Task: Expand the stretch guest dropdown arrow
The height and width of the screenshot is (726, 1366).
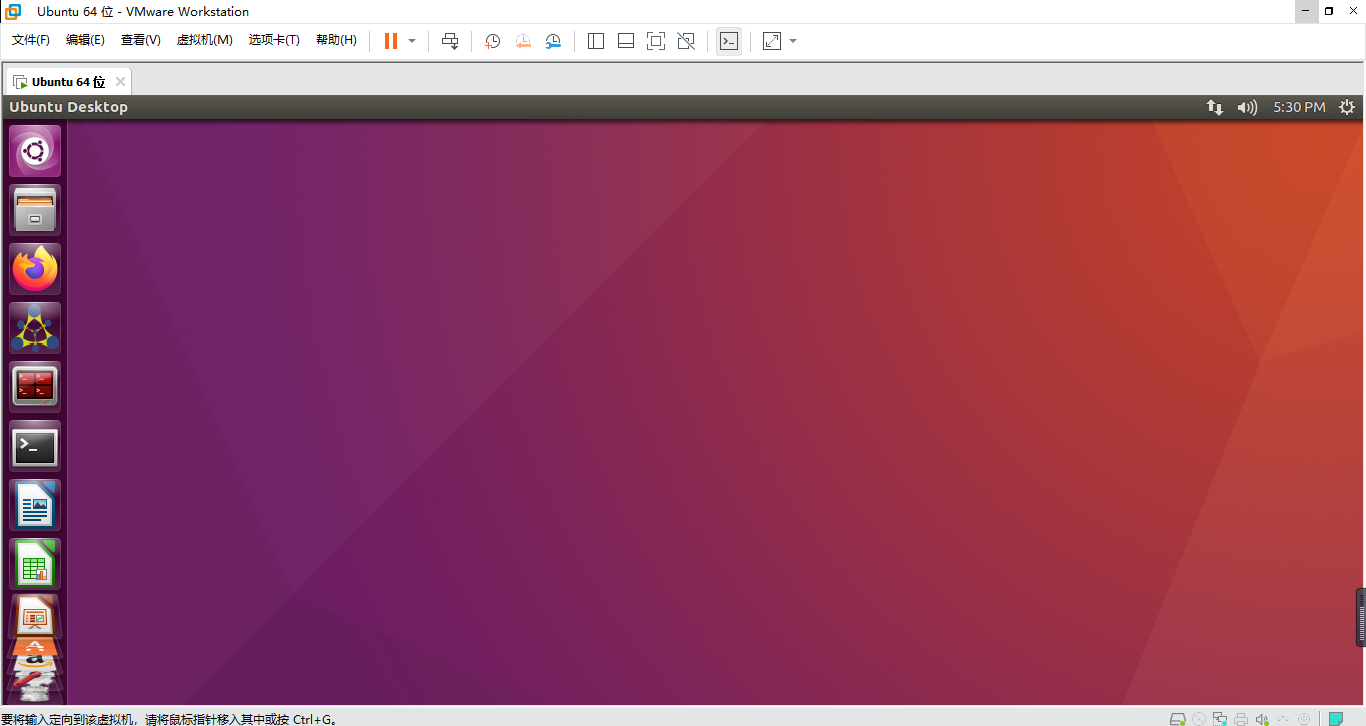Action: pyautogui.click(x=793, y=41)
